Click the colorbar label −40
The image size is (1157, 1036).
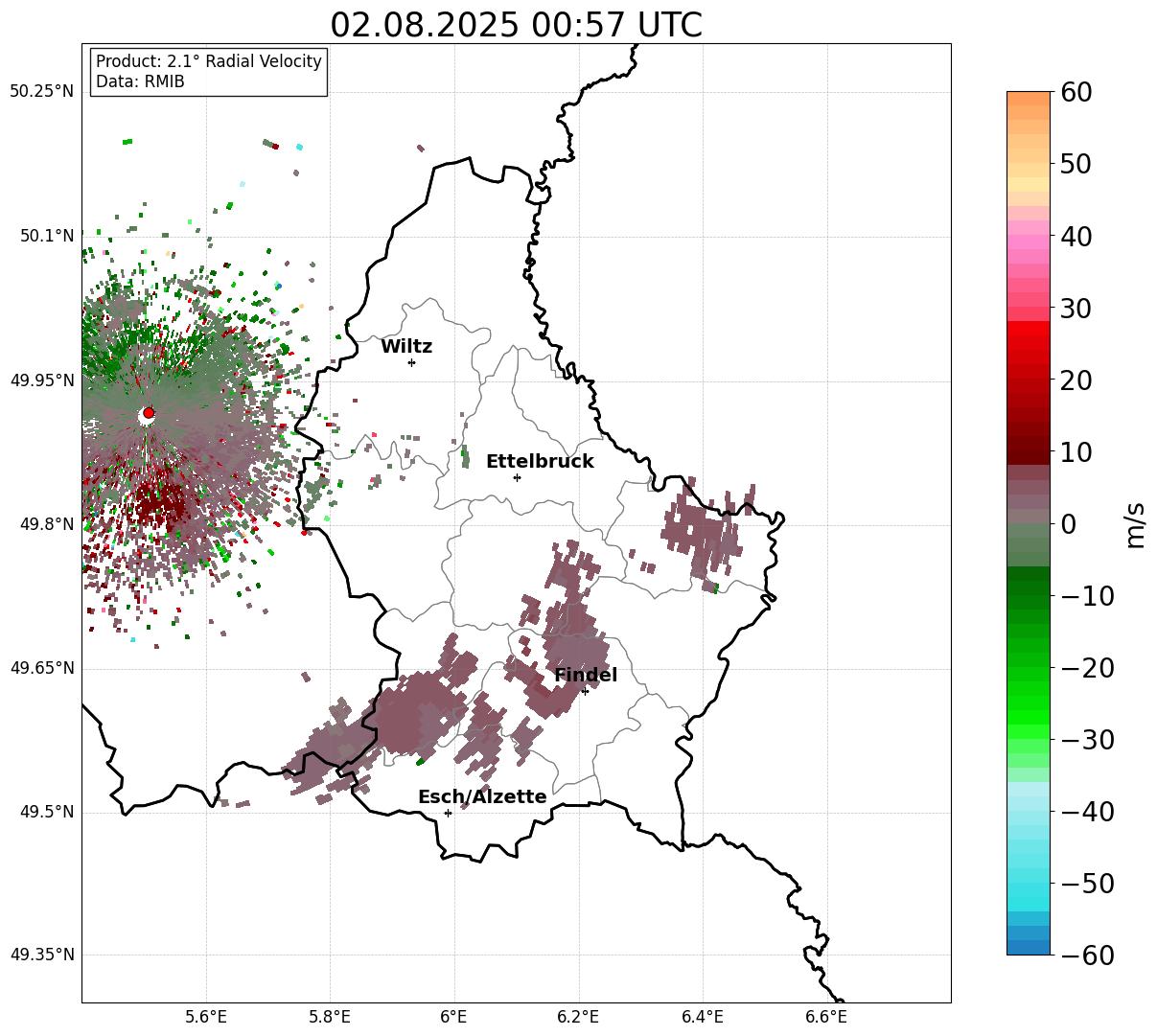click(1086, 812)
